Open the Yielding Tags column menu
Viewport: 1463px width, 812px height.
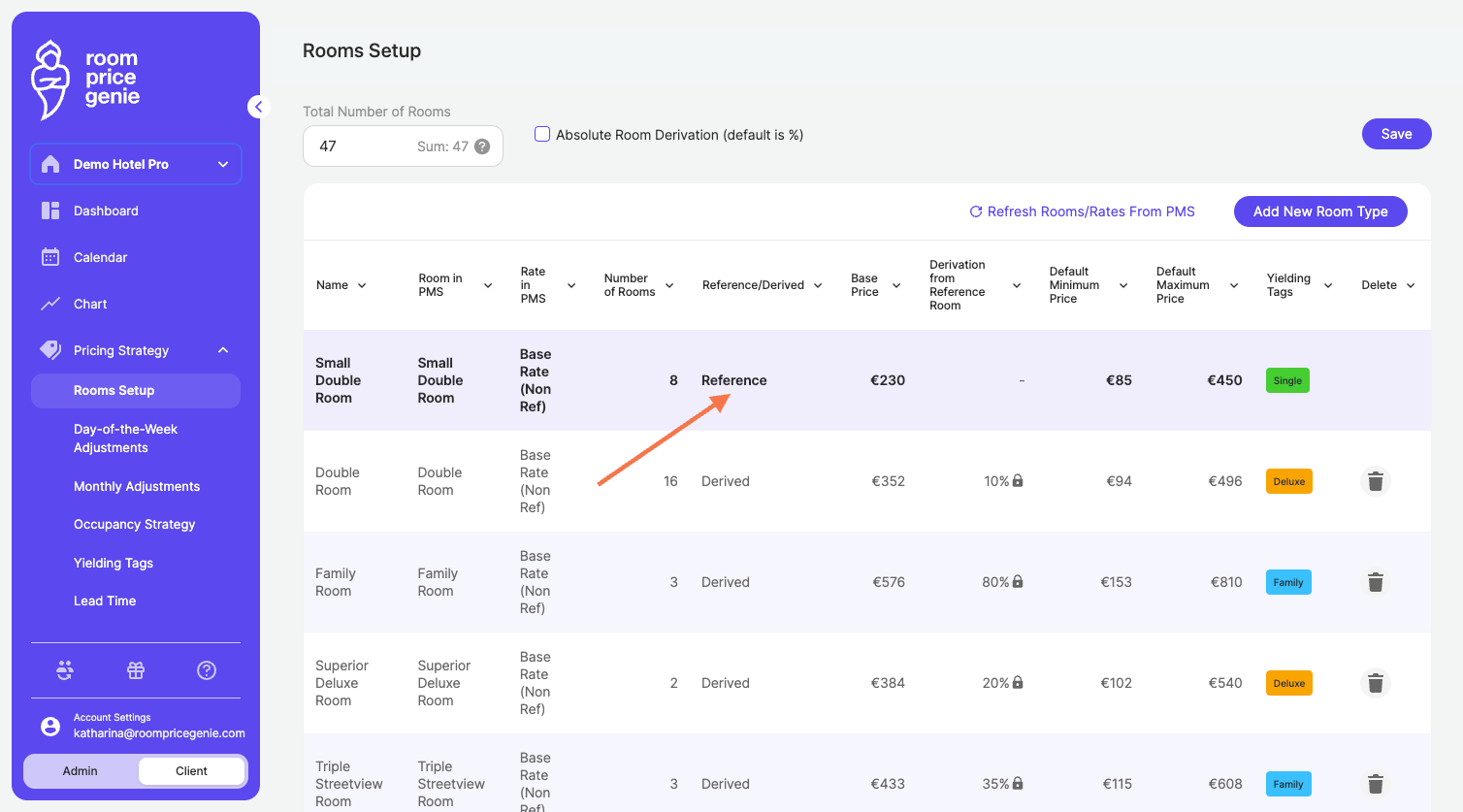coord(1328,285)
